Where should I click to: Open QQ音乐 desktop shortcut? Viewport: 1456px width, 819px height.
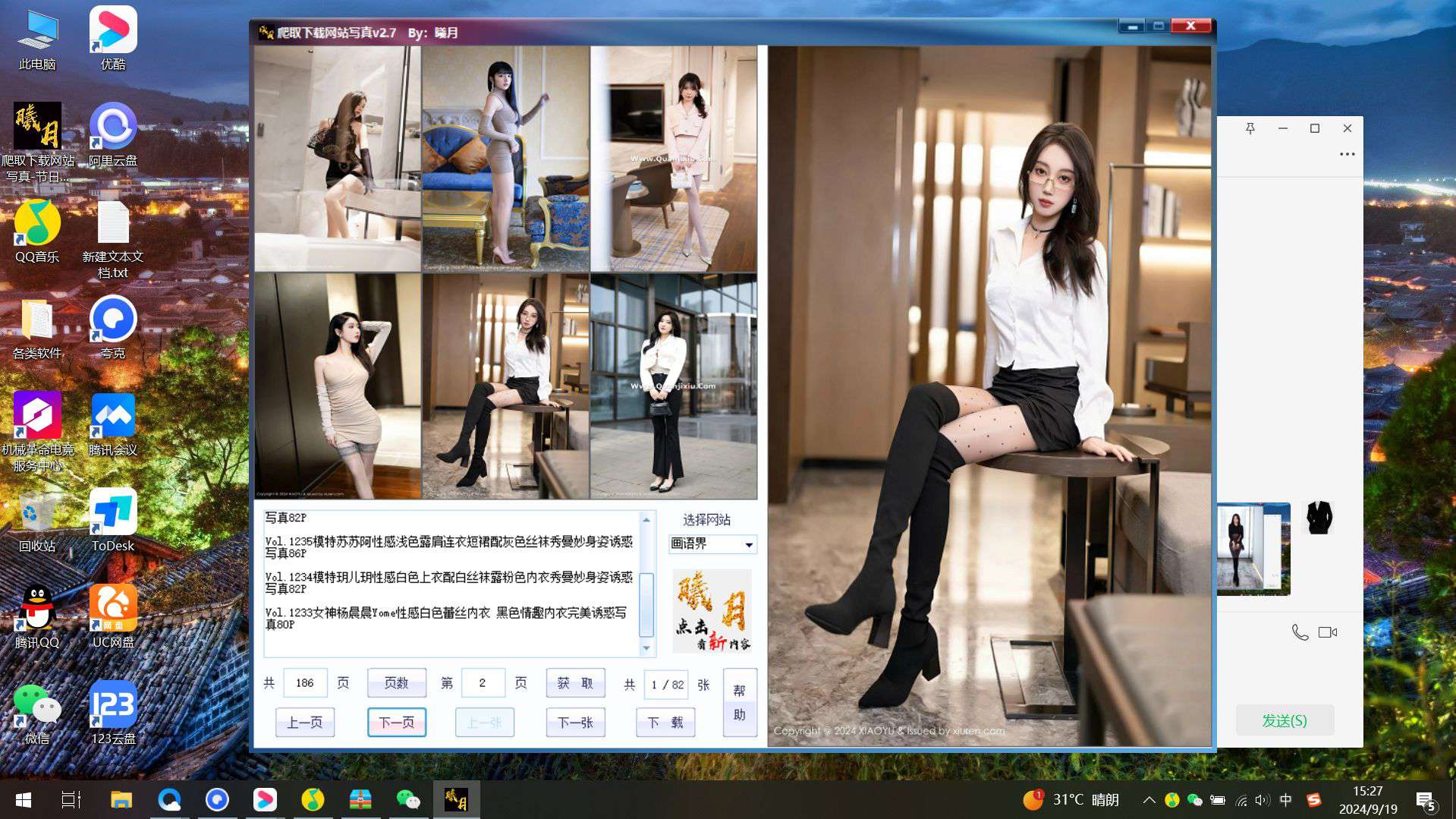click(37, 231)
